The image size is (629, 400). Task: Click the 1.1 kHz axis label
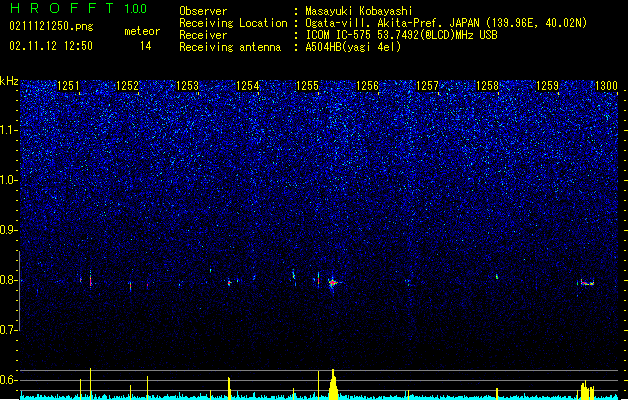click(9, 130)
